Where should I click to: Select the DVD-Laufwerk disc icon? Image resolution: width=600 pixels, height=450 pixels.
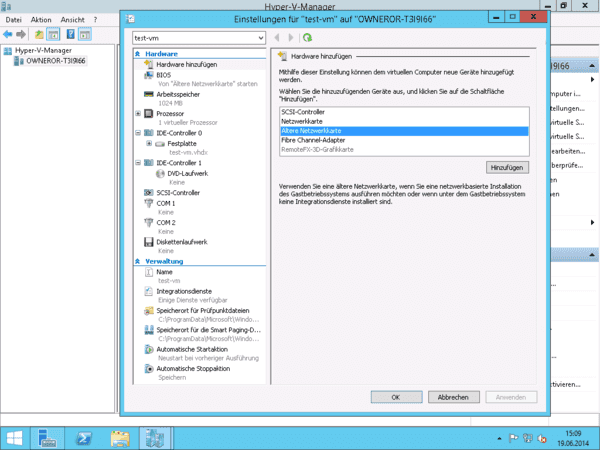[160, 174]
